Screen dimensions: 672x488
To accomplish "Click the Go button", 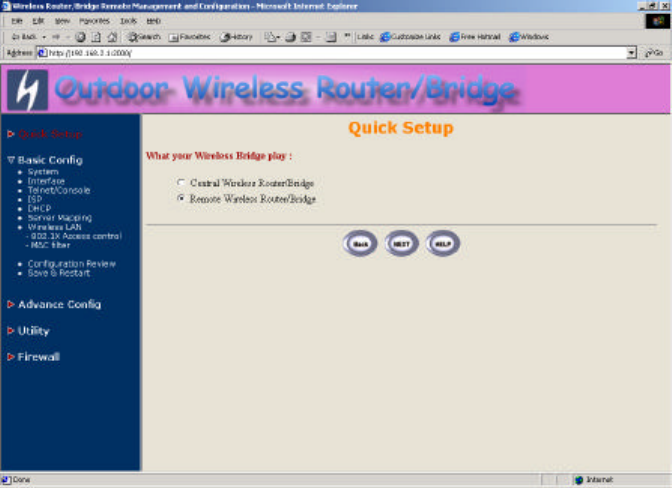I will [654, 53].
